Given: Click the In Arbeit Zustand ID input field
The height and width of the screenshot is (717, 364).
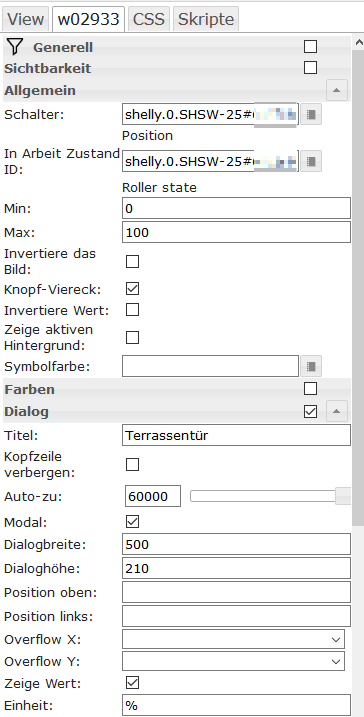Looking at the screenshot, I should (x=210, y=161).
